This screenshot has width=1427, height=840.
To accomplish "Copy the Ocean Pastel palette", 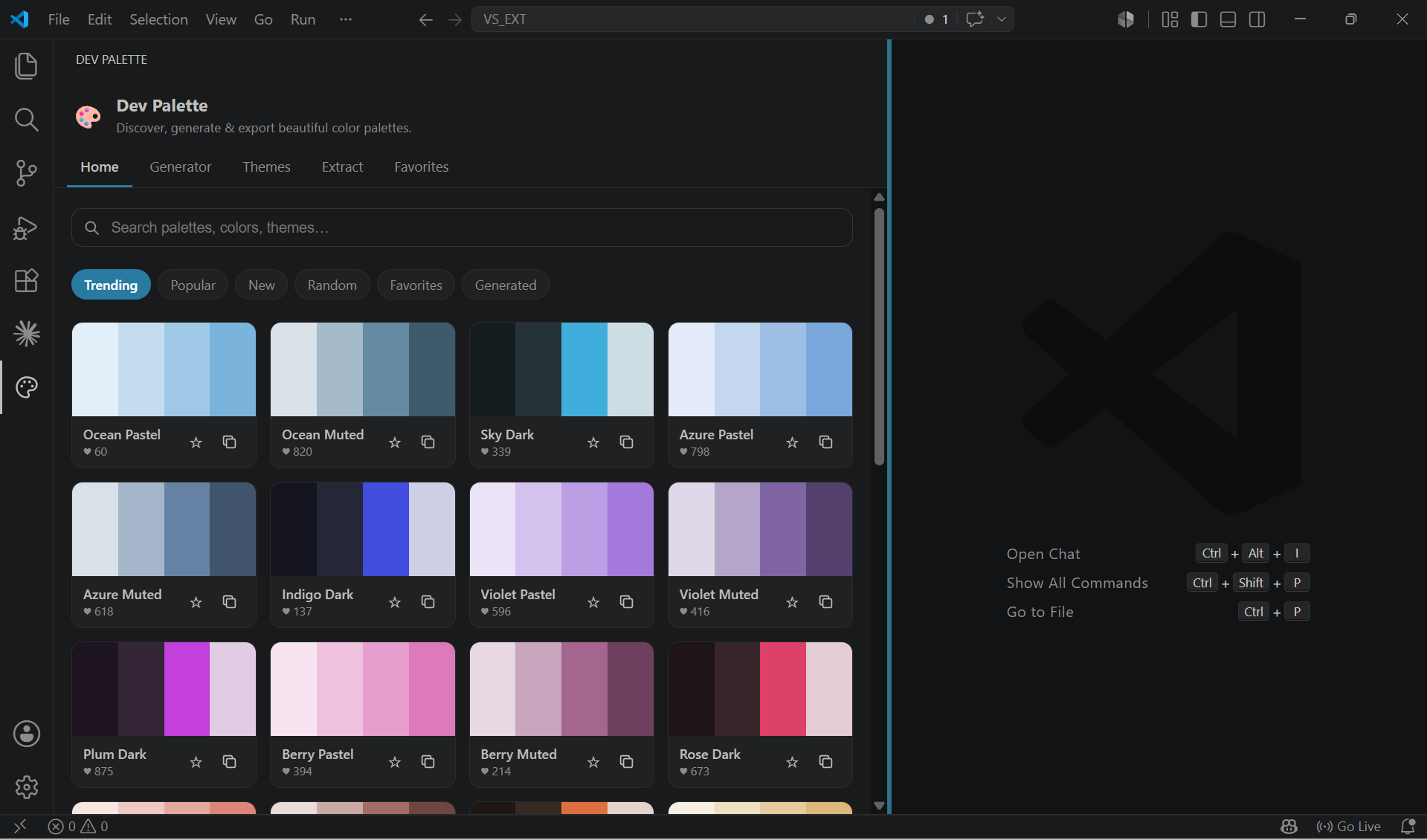I will 229,442.
